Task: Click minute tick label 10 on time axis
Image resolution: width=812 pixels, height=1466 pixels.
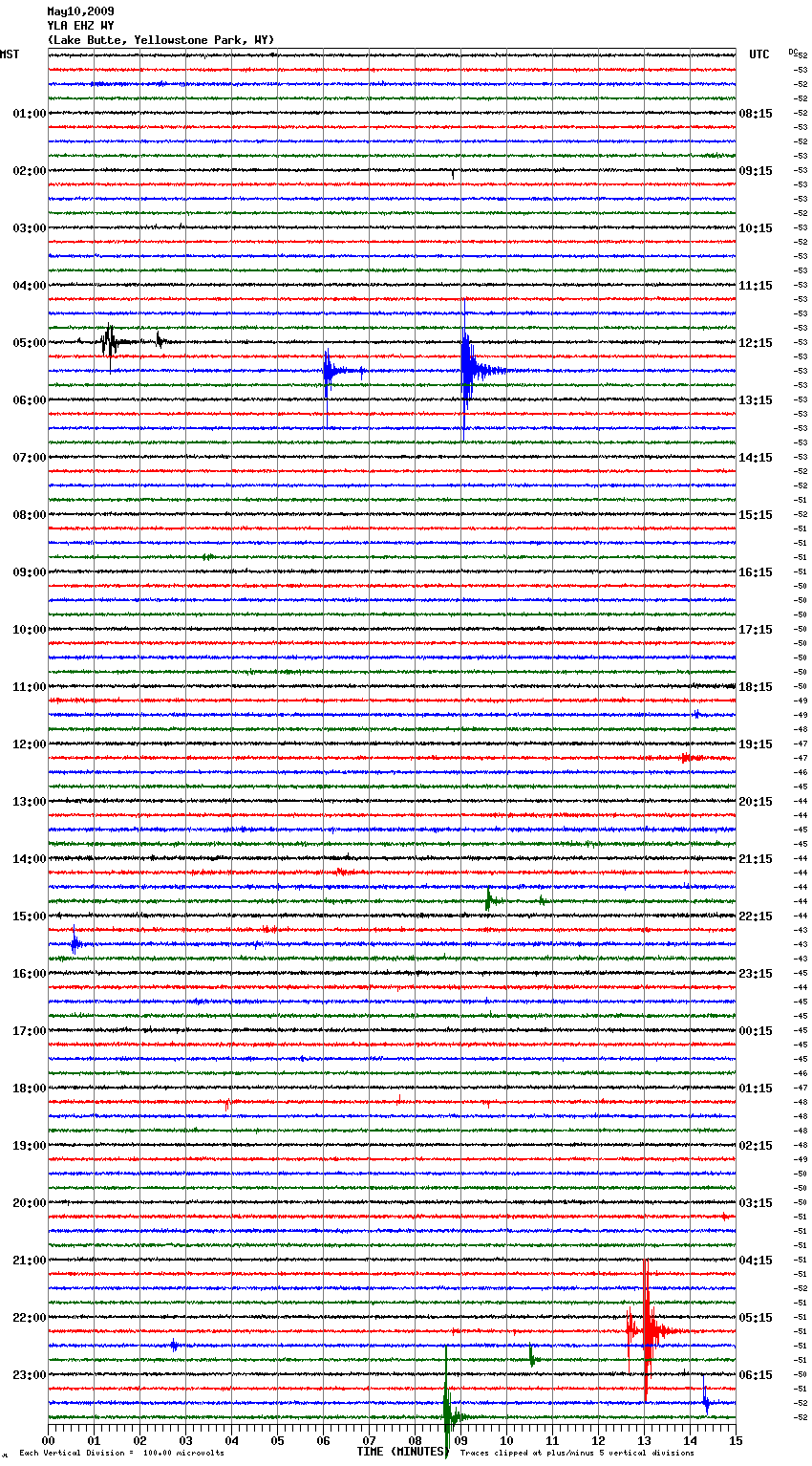Action: coord(506,1440)
